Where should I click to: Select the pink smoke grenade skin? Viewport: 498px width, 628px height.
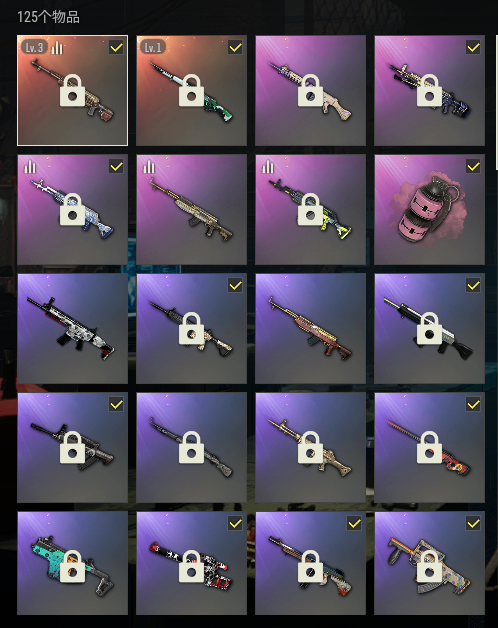point(429,209)
